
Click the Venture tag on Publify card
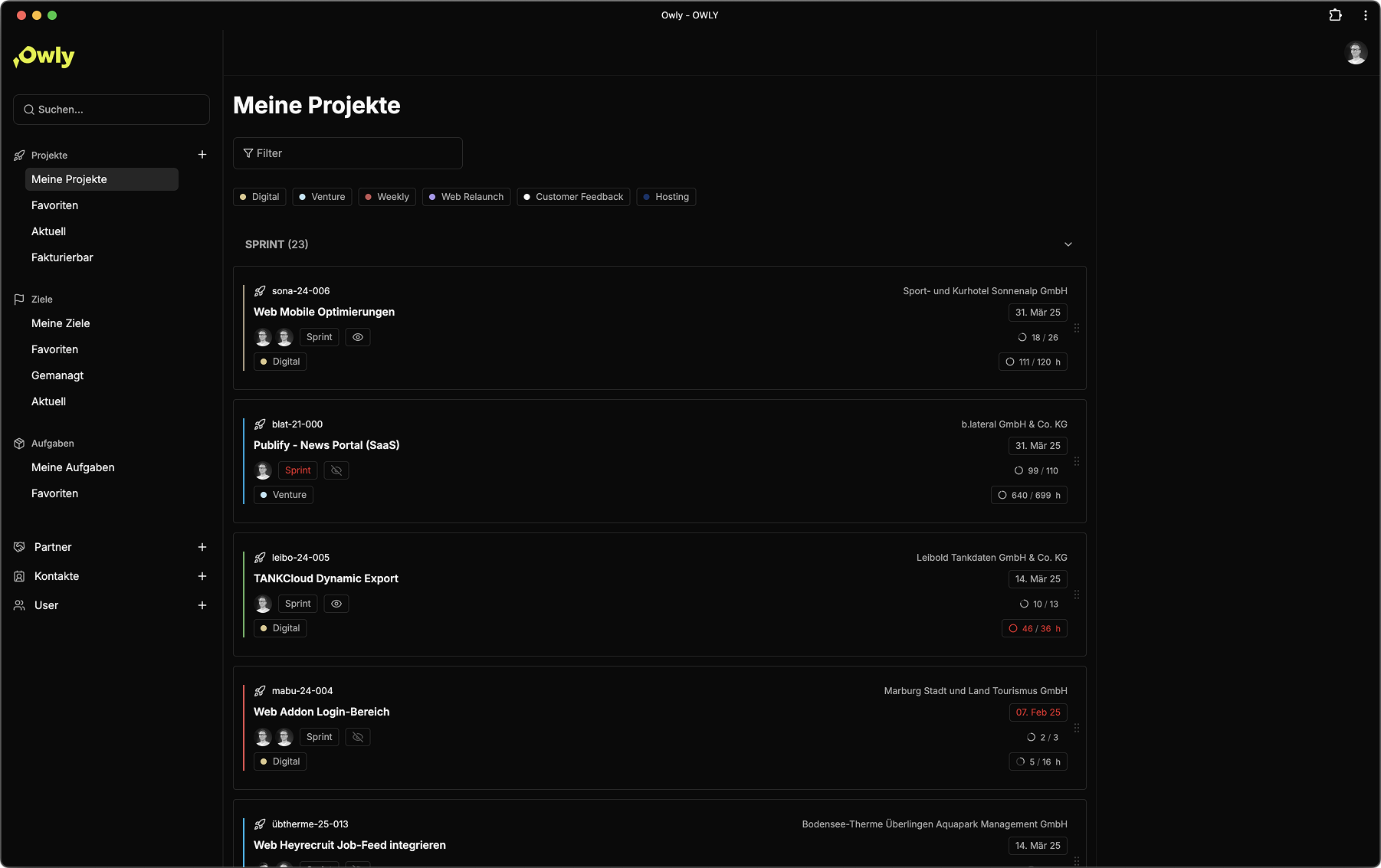click(x=284, y=495)
